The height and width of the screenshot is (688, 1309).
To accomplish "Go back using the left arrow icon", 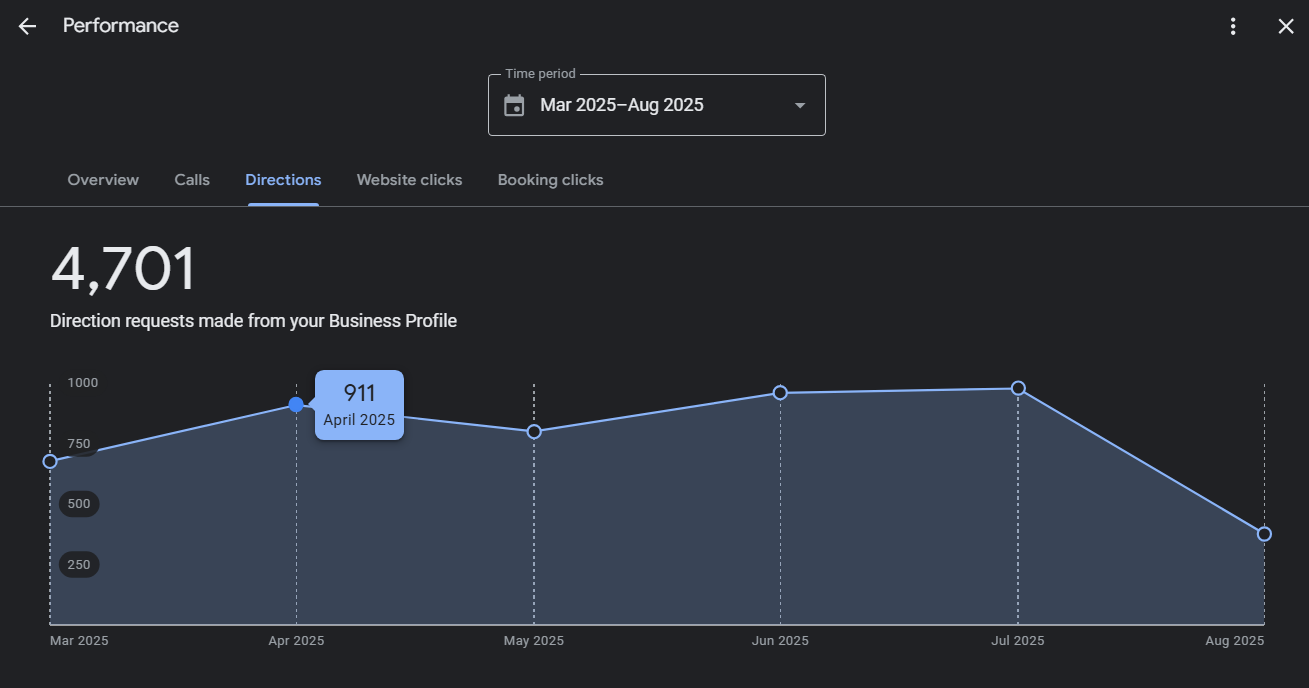I will 27,26.
